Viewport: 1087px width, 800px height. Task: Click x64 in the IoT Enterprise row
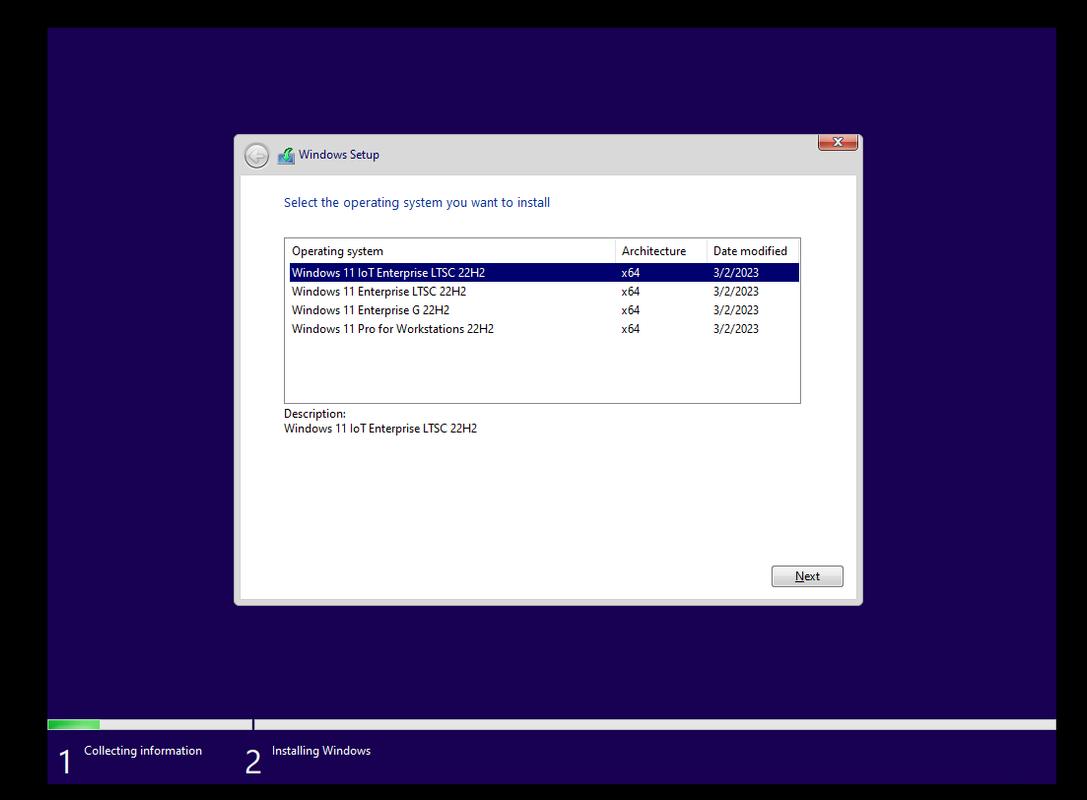pyautogui.click(x=630, y=272)
